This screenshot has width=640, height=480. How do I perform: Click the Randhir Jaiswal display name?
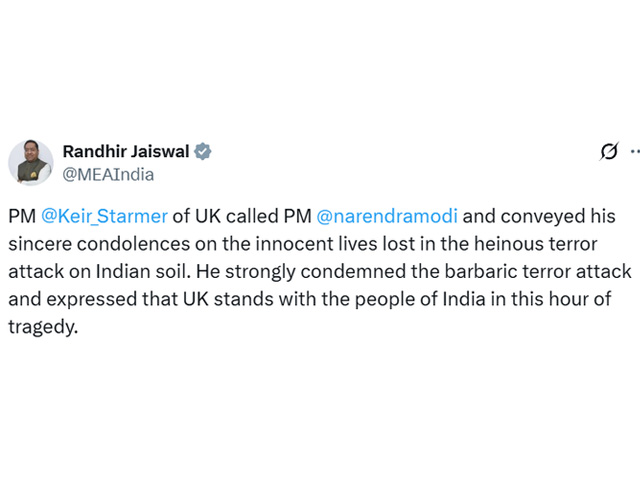pos(126,151)
